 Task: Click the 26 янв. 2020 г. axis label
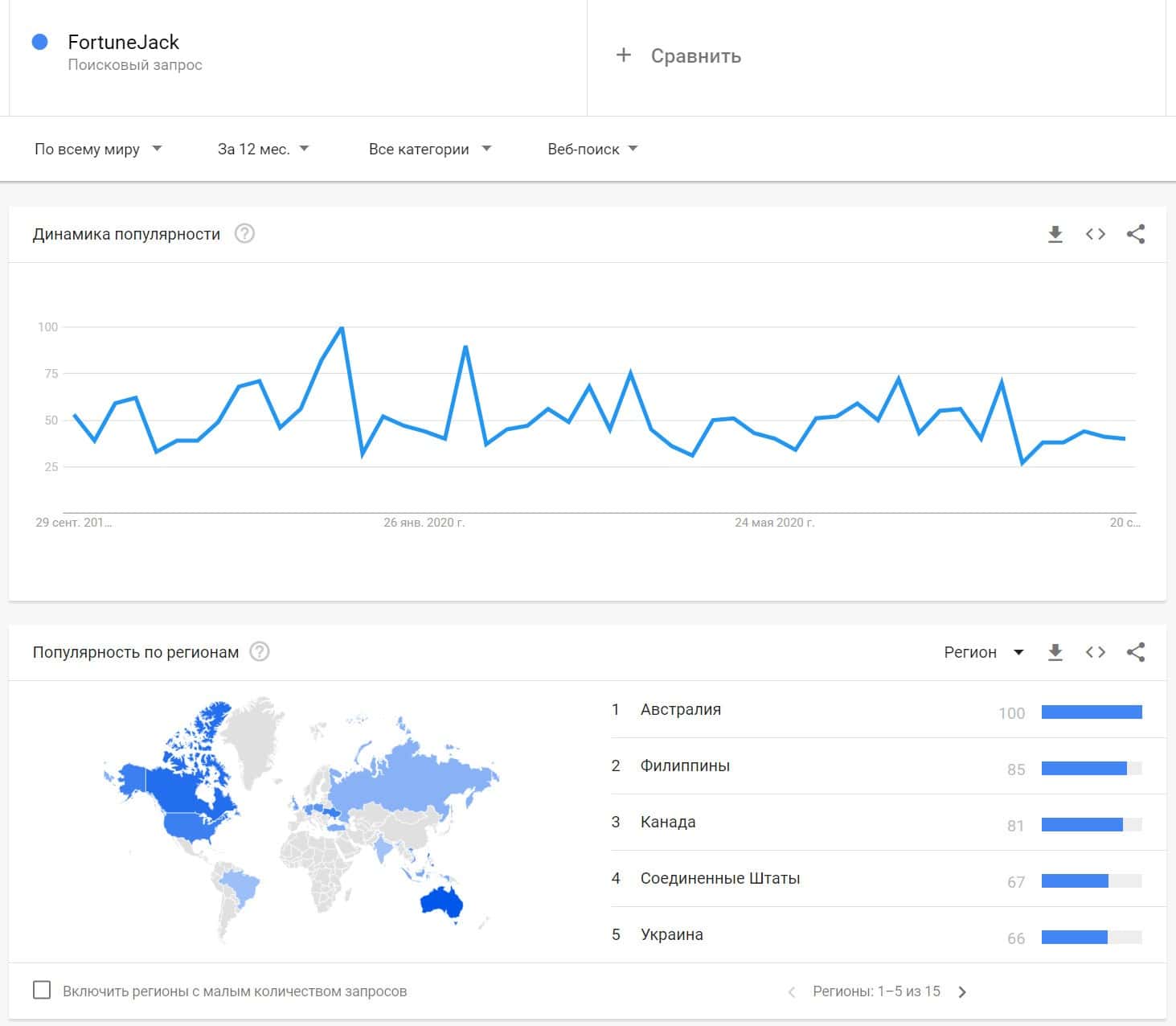coord(424,523)
